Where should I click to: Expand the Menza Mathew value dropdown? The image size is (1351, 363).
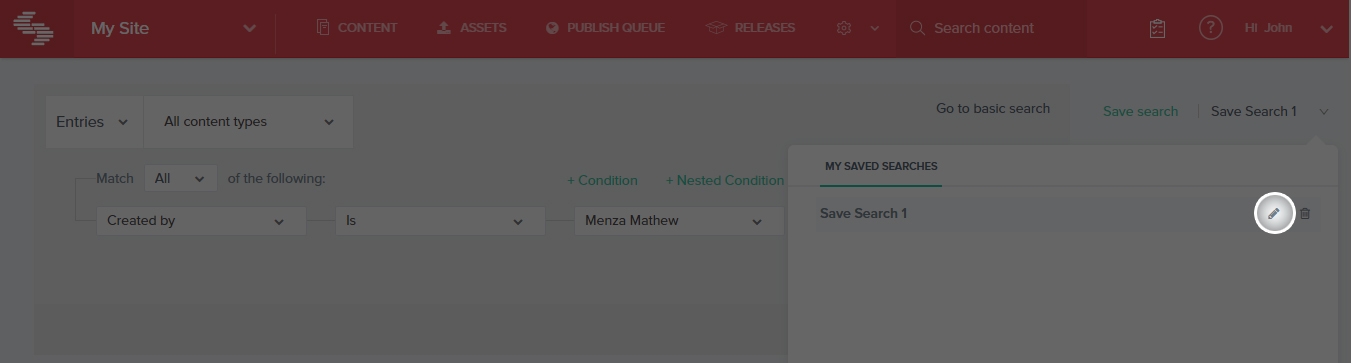click(679, 221)
